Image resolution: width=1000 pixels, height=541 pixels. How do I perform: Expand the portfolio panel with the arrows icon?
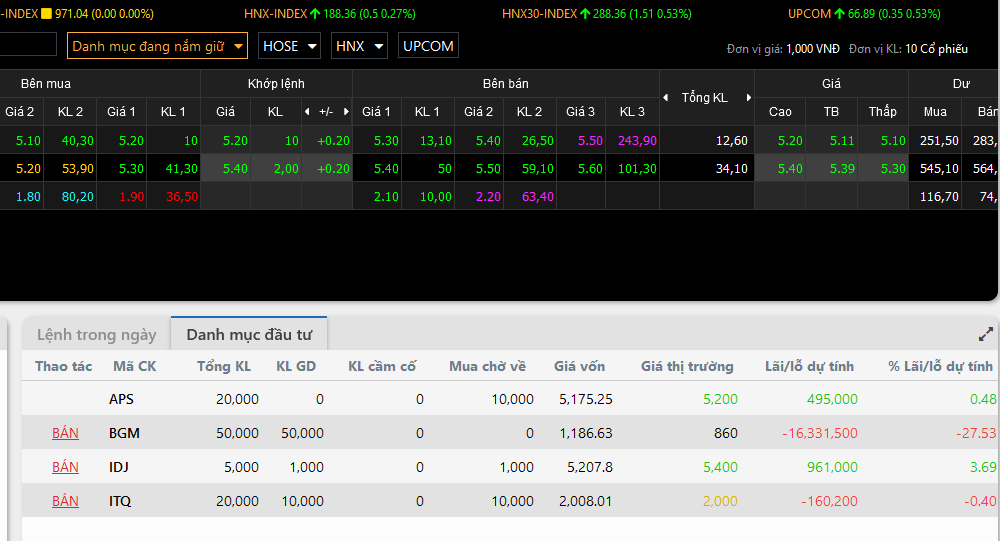(985, 334)
